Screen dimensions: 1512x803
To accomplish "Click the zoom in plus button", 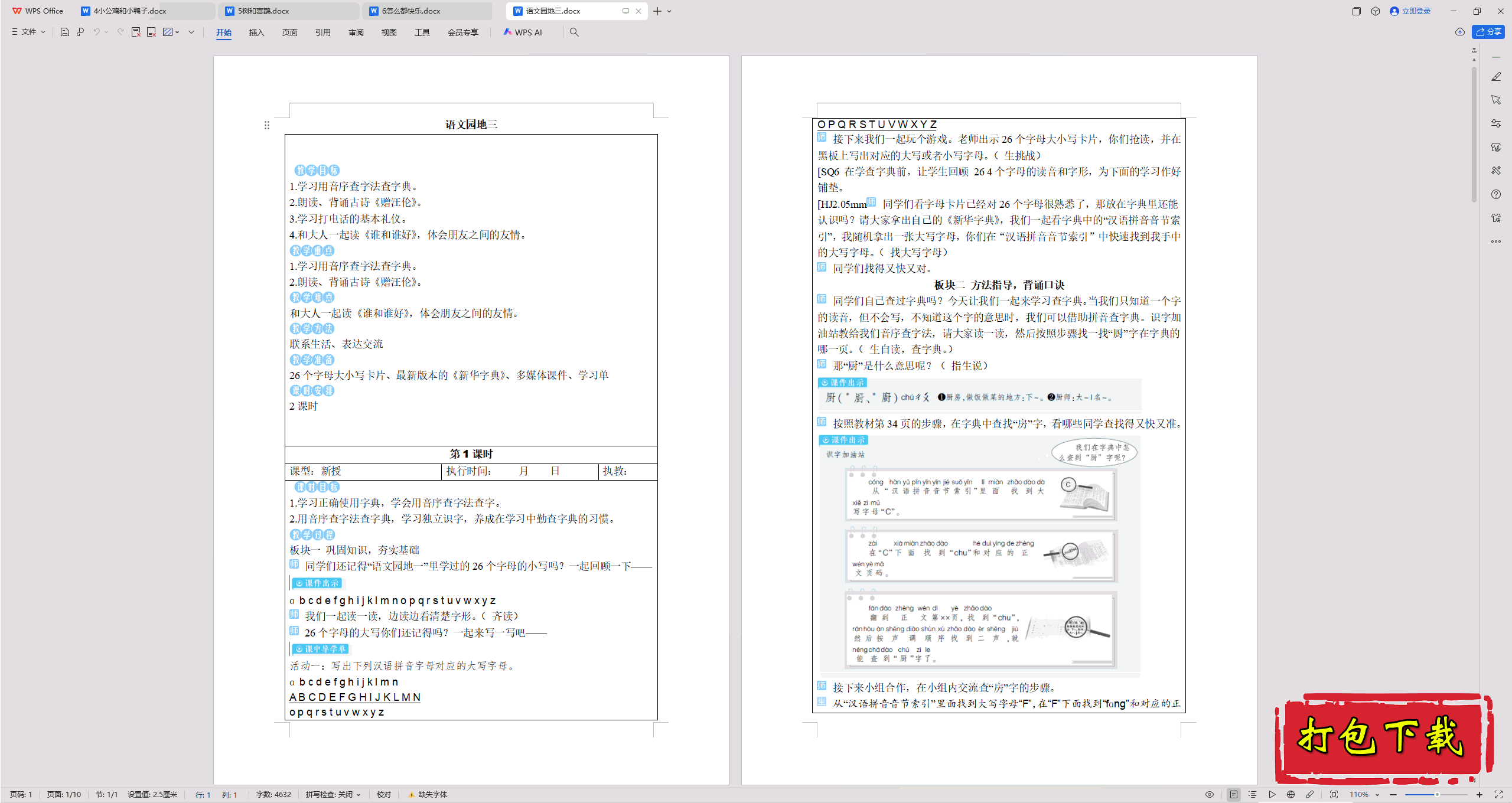I will (1480, 795).
